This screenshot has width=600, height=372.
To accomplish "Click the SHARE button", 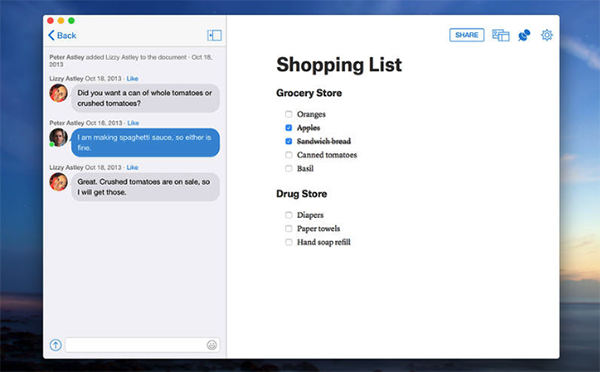I will (466, 35).
